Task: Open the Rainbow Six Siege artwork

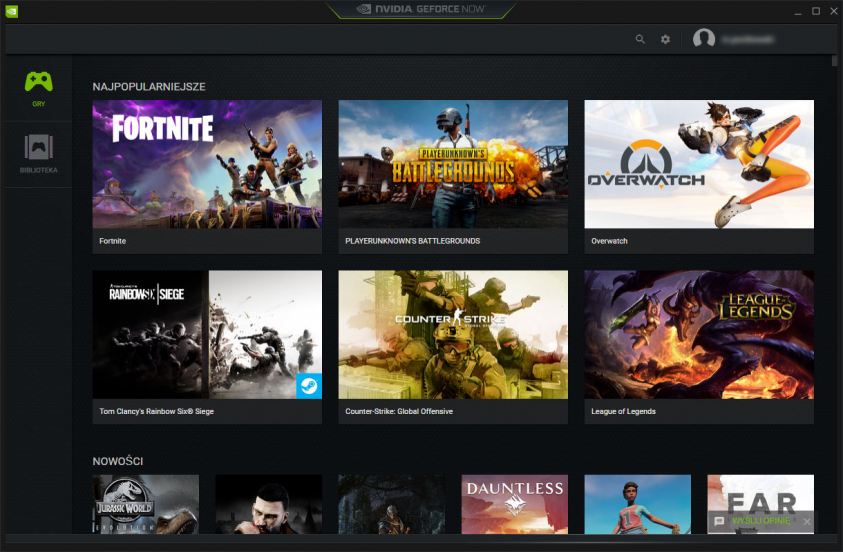Action: click(x=207, y=334)
